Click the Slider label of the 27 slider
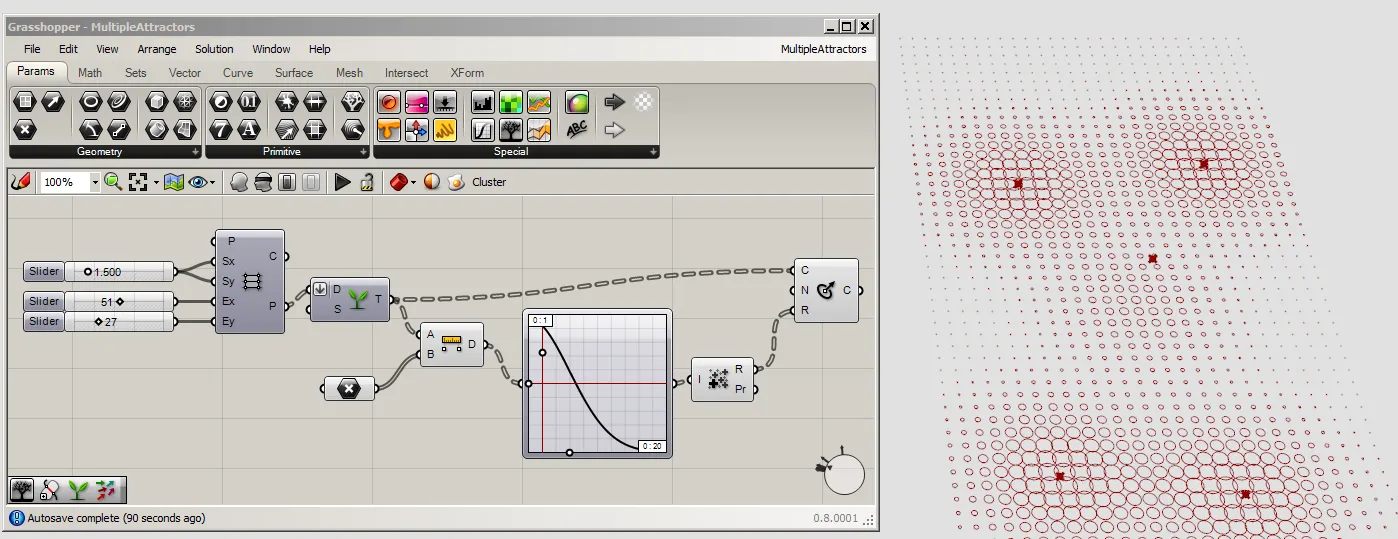1398x539 pixels. click(44, 321)
